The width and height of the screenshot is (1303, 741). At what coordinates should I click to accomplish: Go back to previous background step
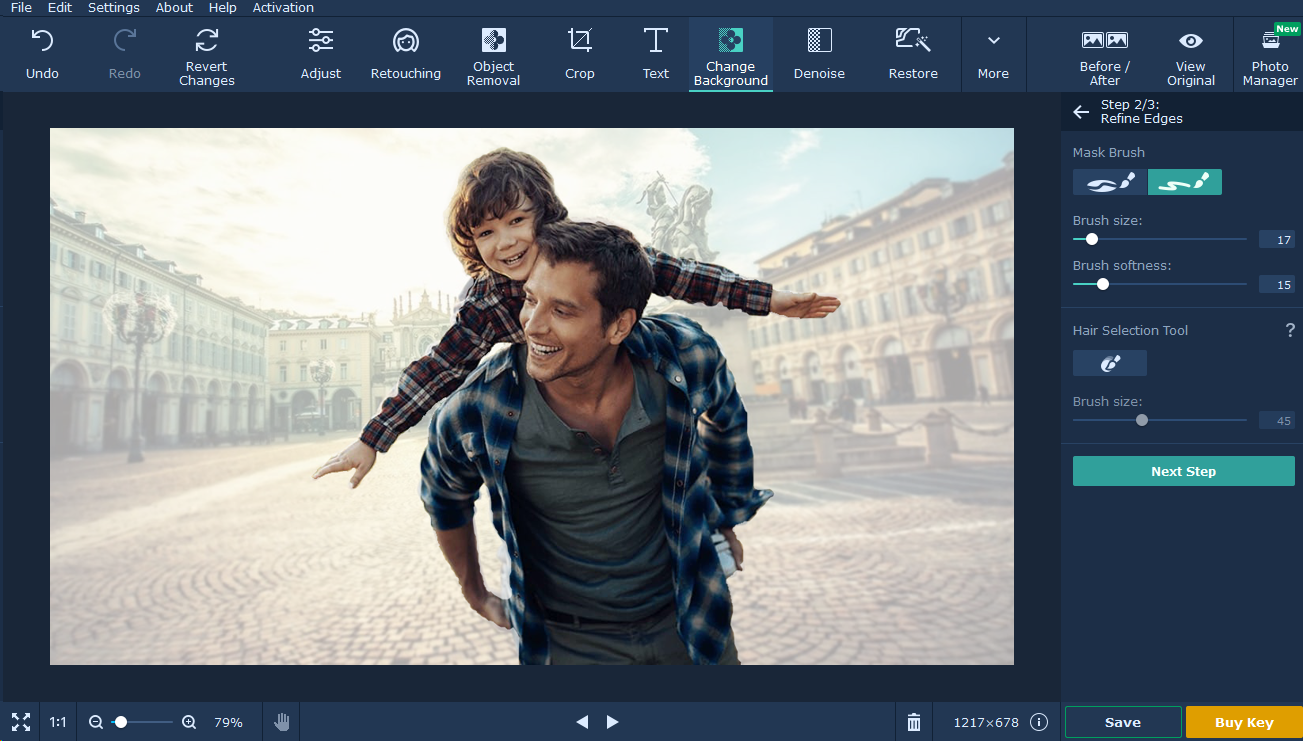[x=1081, y=112]
